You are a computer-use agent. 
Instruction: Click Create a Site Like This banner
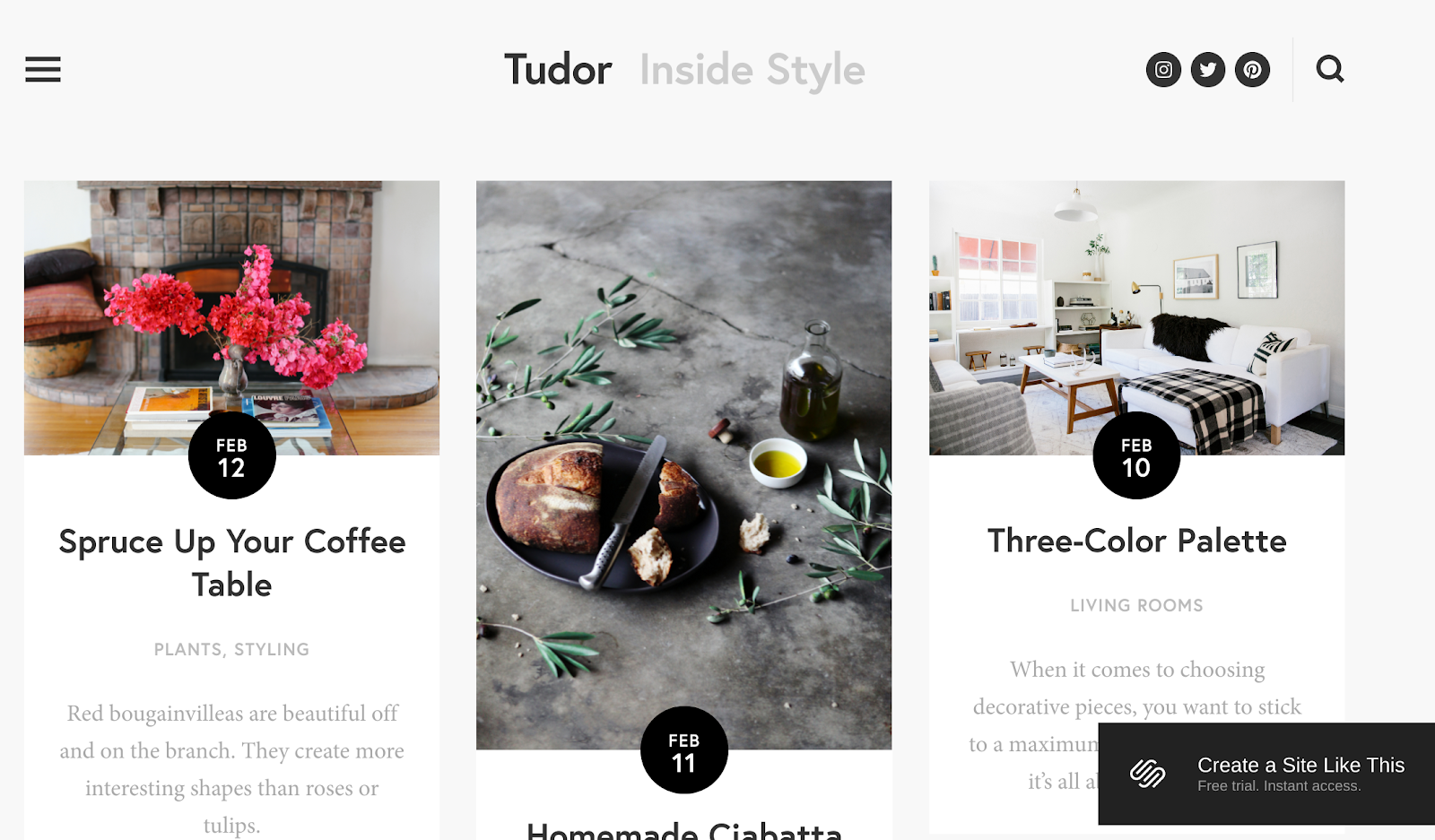point(1266,774)
